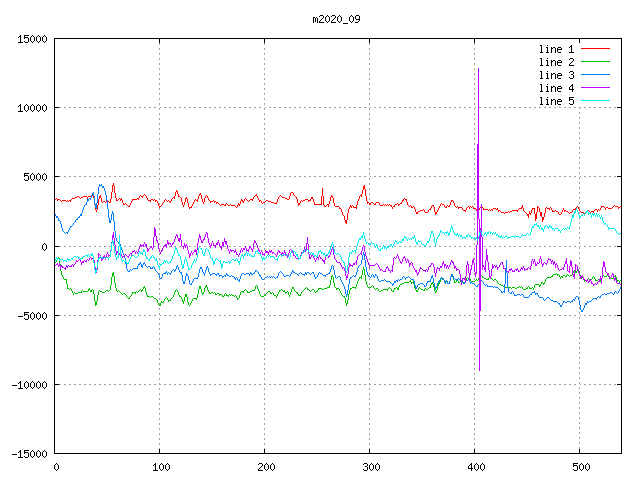Select the green line 2 legend sample

coord(595,62)
